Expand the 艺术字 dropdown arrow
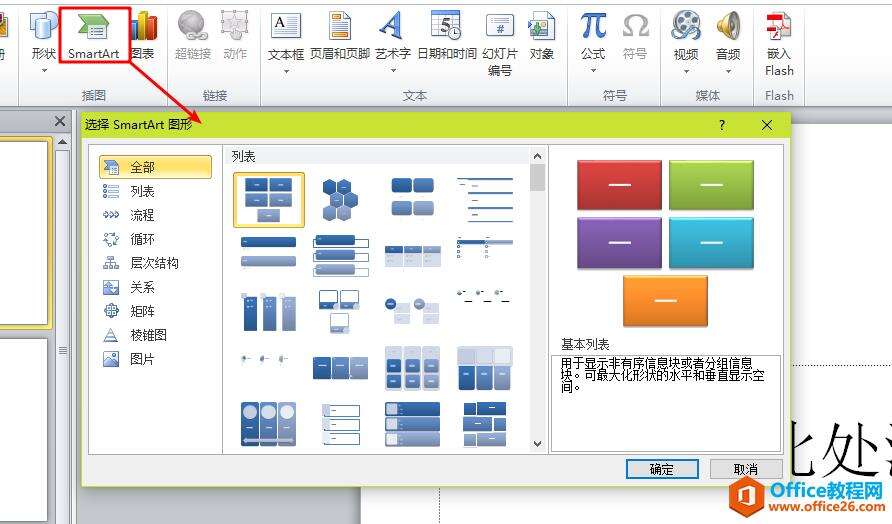This screenshot has height=524, width=892. [x=393, y=71]
